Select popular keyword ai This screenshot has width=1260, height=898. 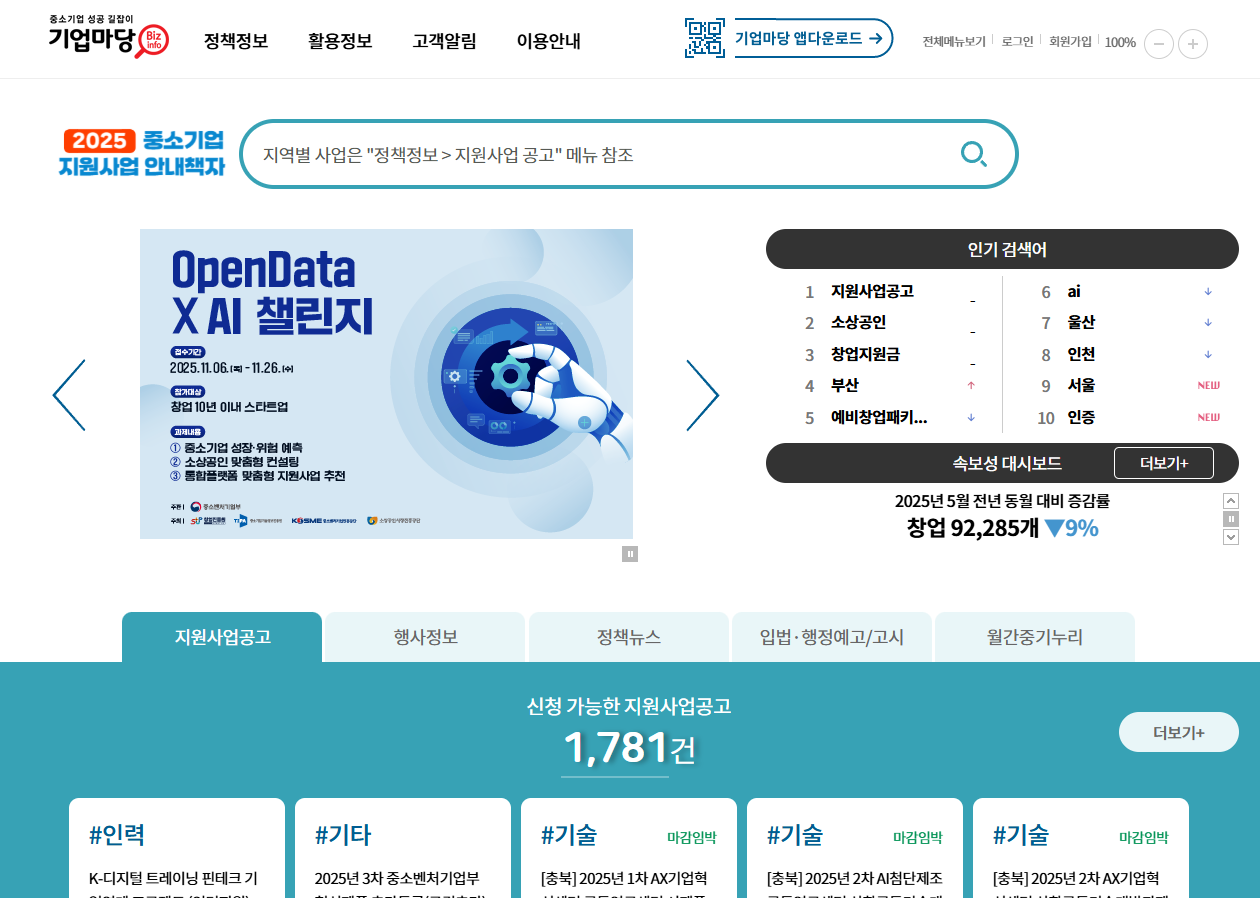tap(1074, 292)
